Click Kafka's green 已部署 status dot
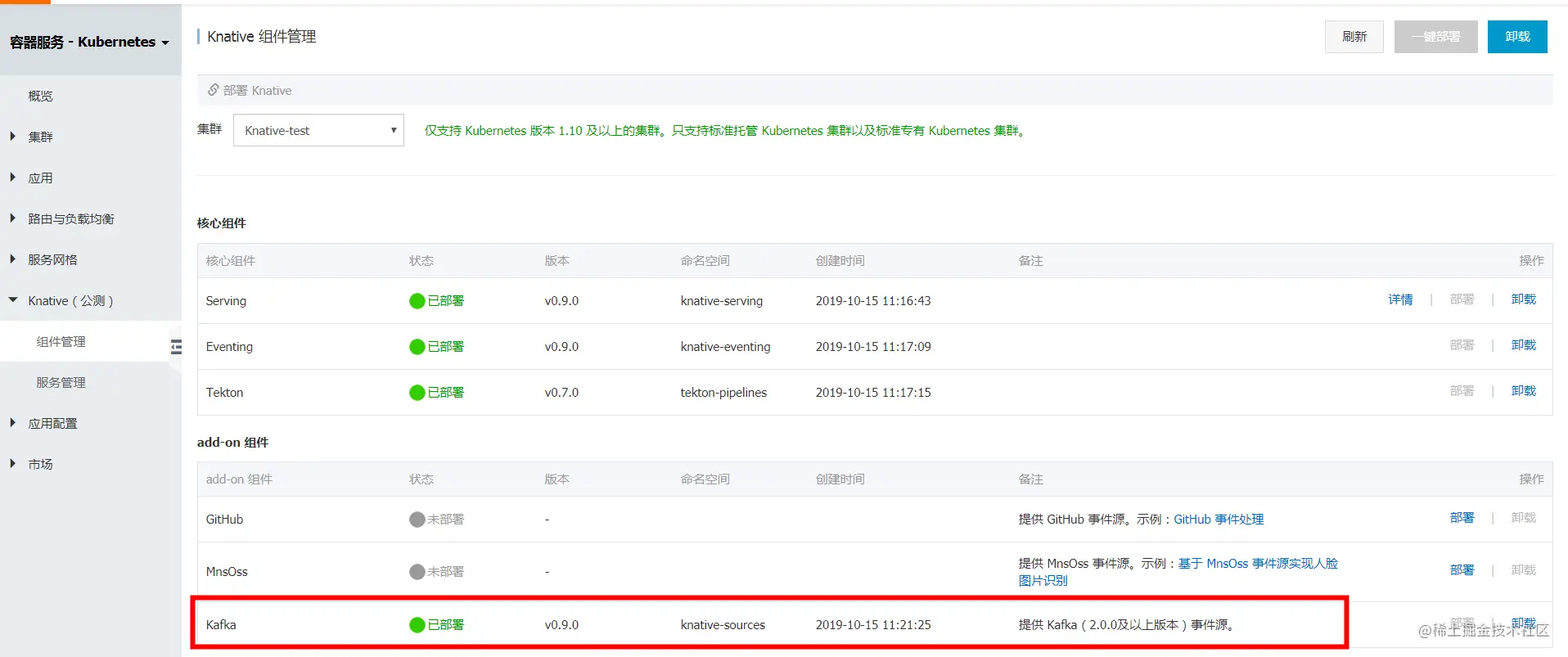The height and width of the screenshot is (657, 1568). (417, 625)
